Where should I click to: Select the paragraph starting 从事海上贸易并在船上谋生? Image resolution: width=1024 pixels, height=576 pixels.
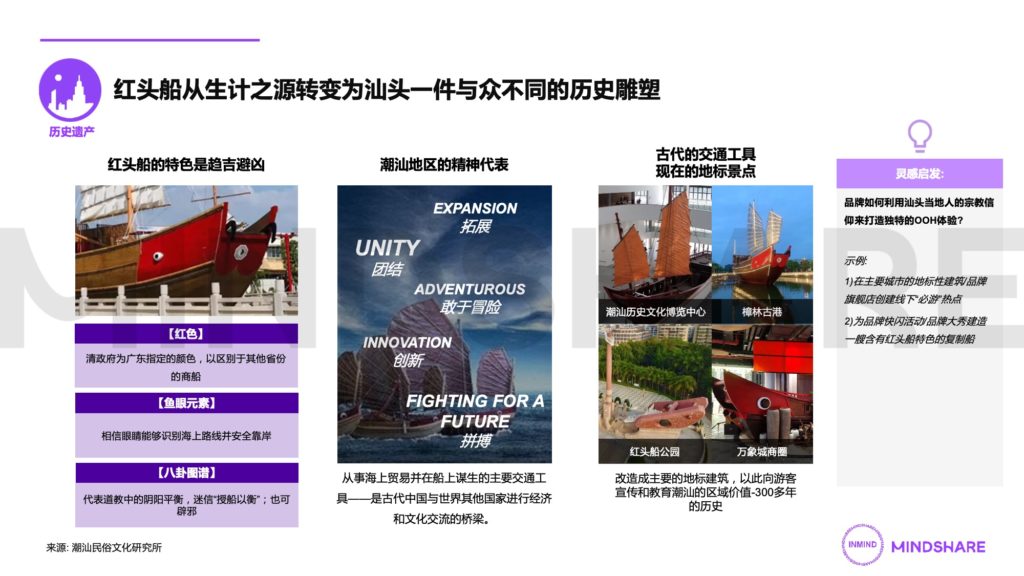tap(444, 498)
